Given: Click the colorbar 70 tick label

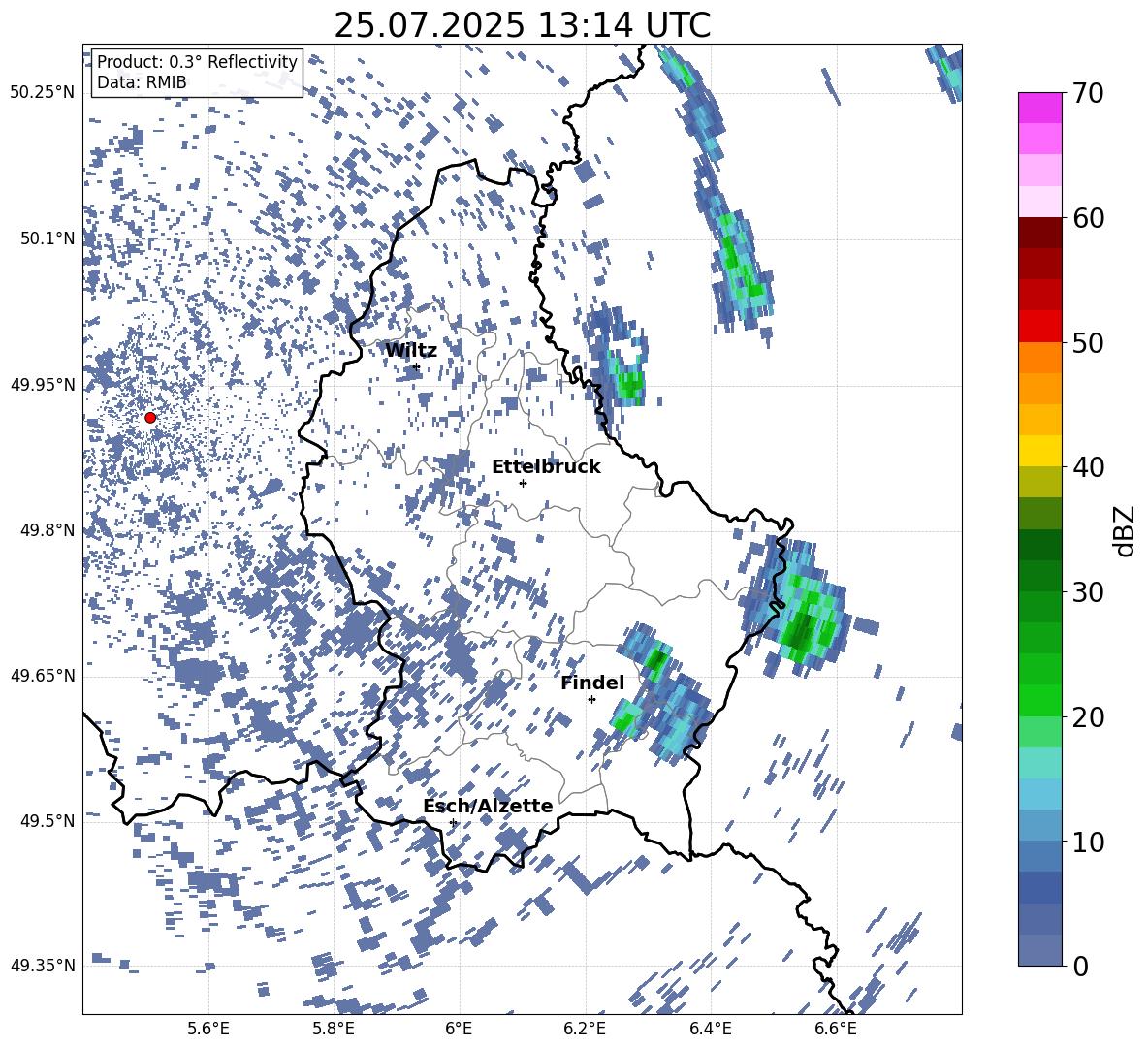Looking at the screenshot, I should tap(1088, 93).
